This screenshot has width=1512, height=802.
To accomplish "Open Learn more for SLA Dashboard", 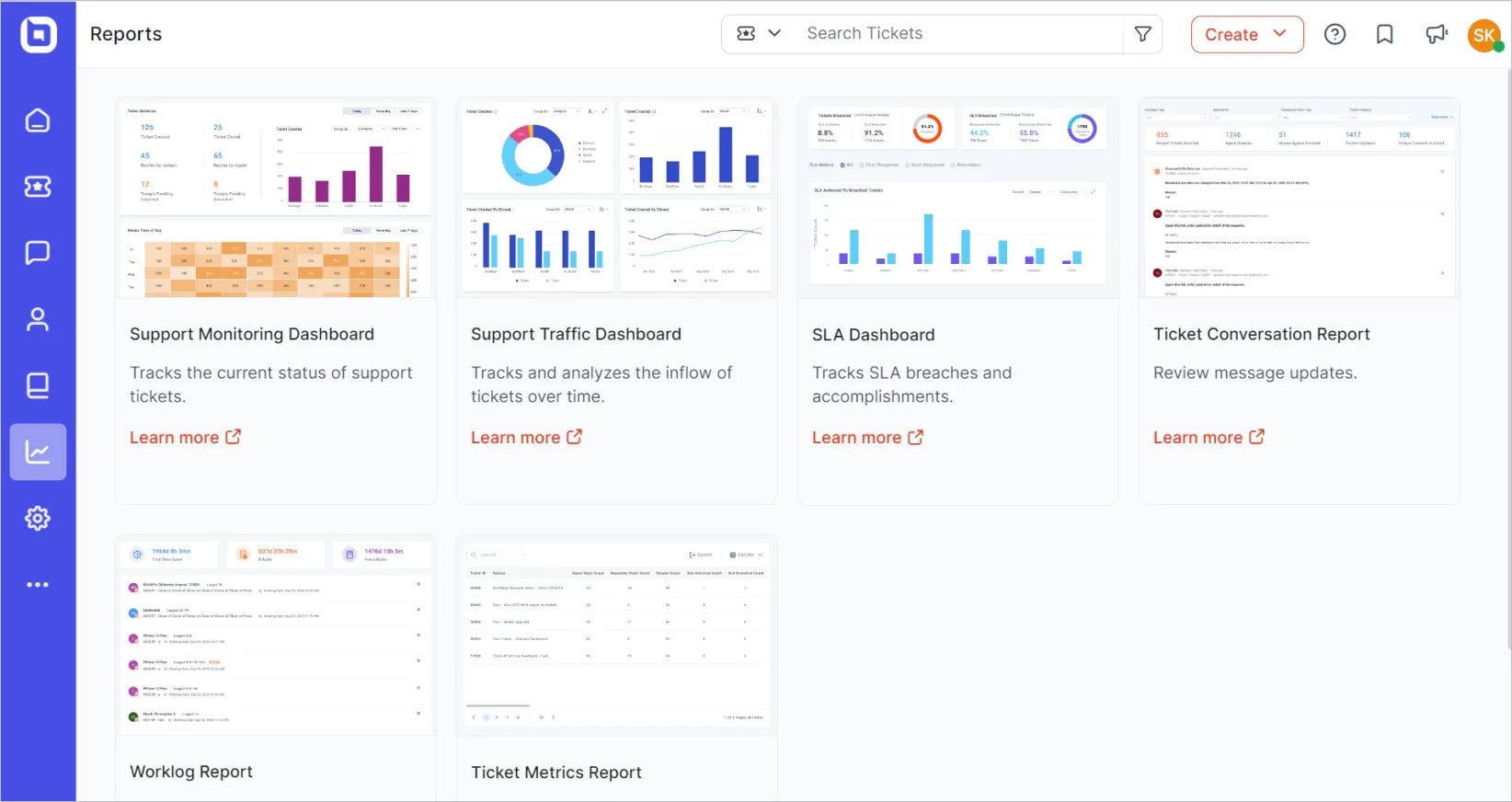I will coord(867,438).
